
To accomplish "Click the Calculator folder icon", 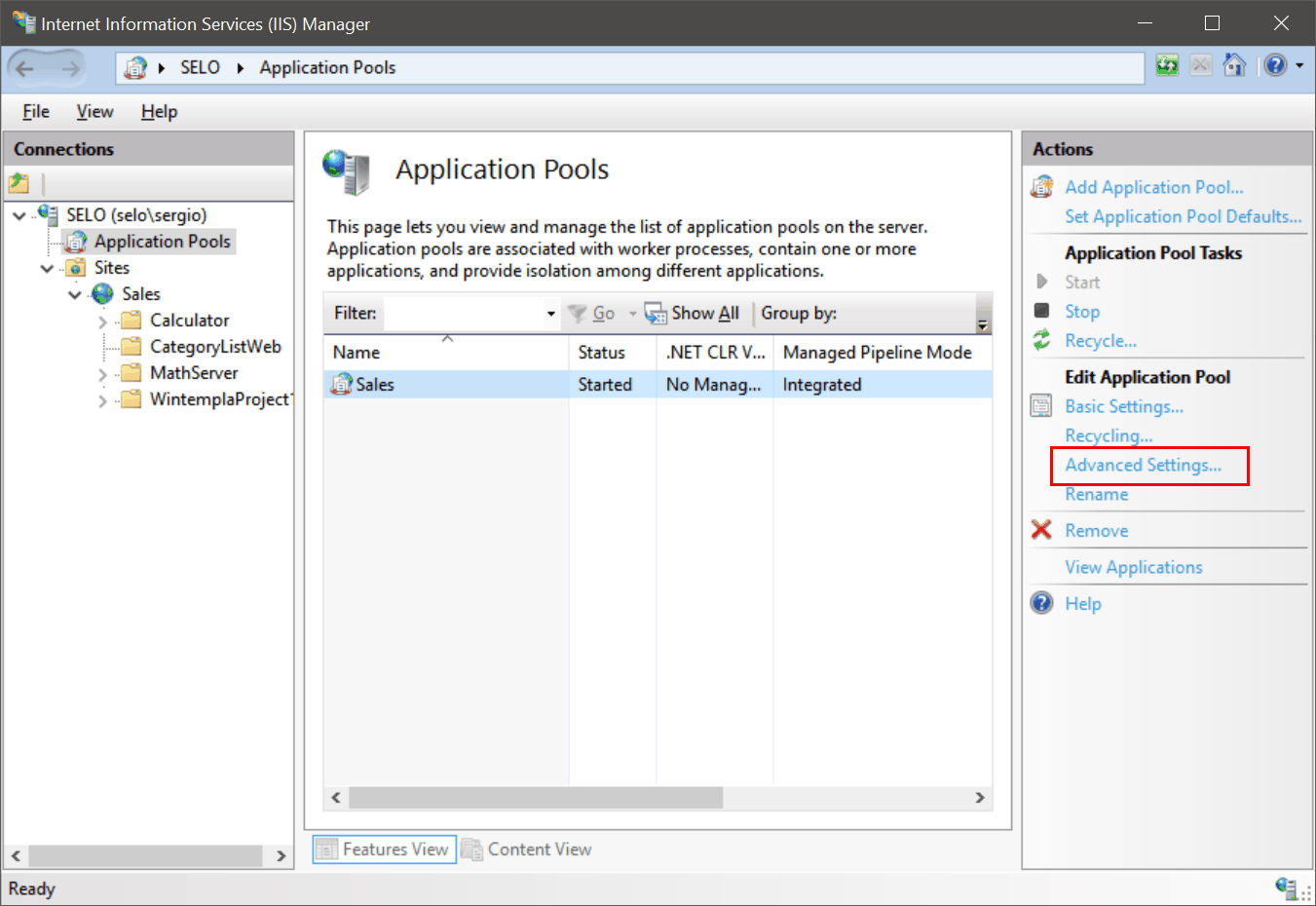I will (x=131, y=320).
